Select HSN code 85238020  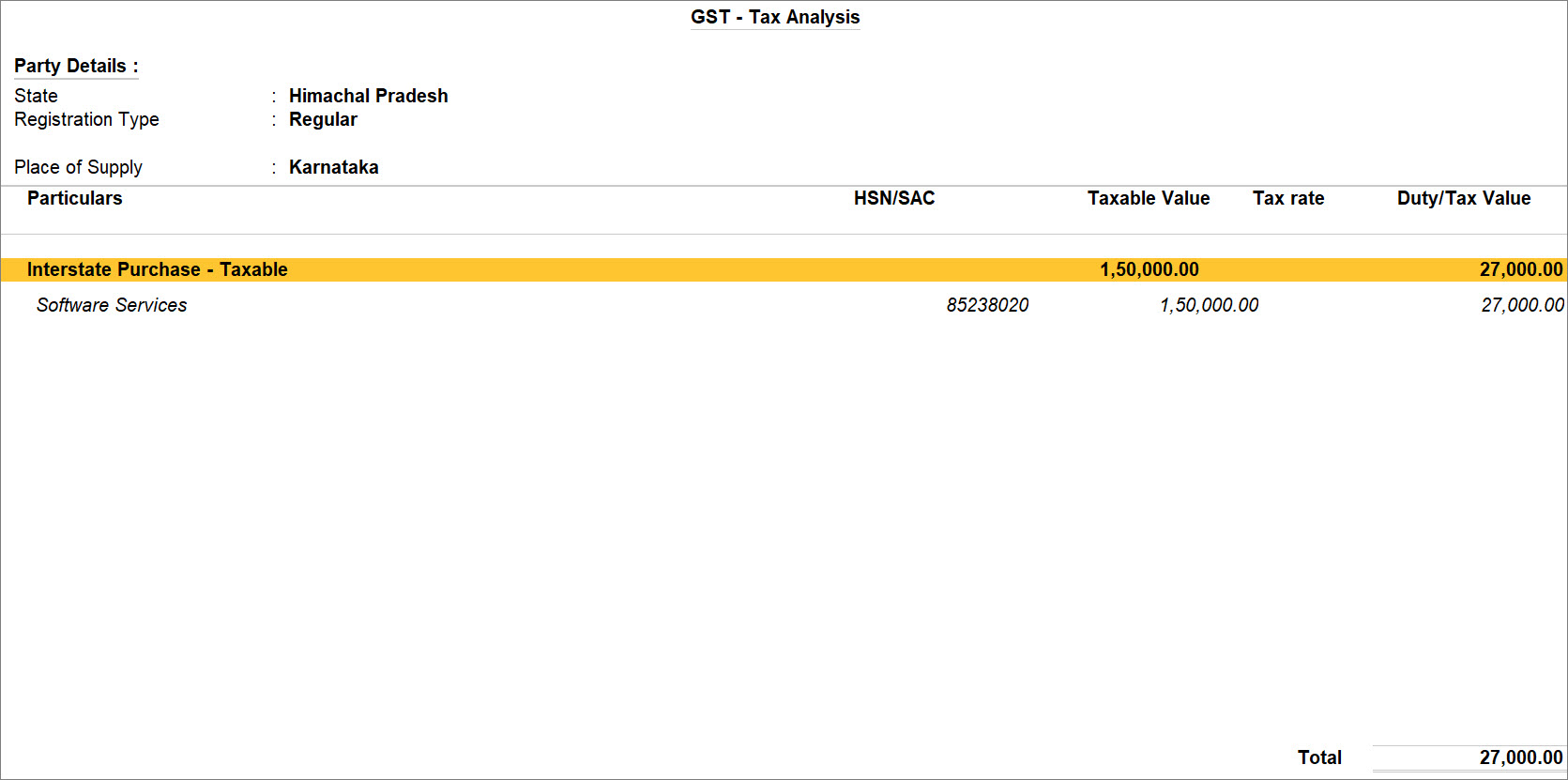tap(987, 305)
